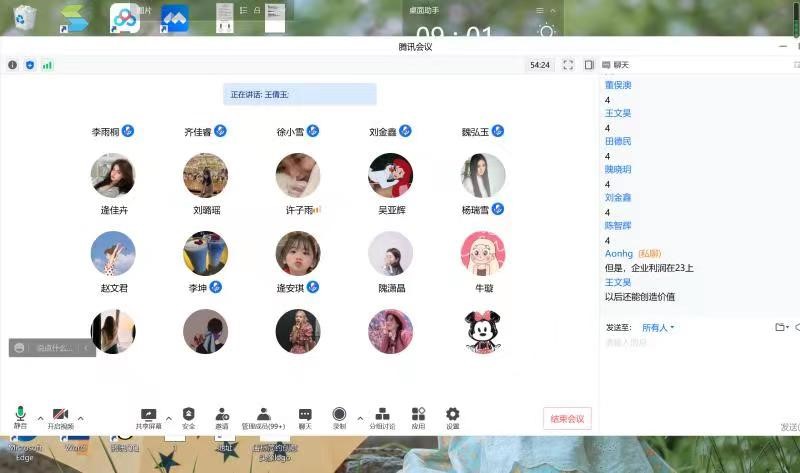Toggle fullscreen view icon beside the timer

tap(568, 65)
